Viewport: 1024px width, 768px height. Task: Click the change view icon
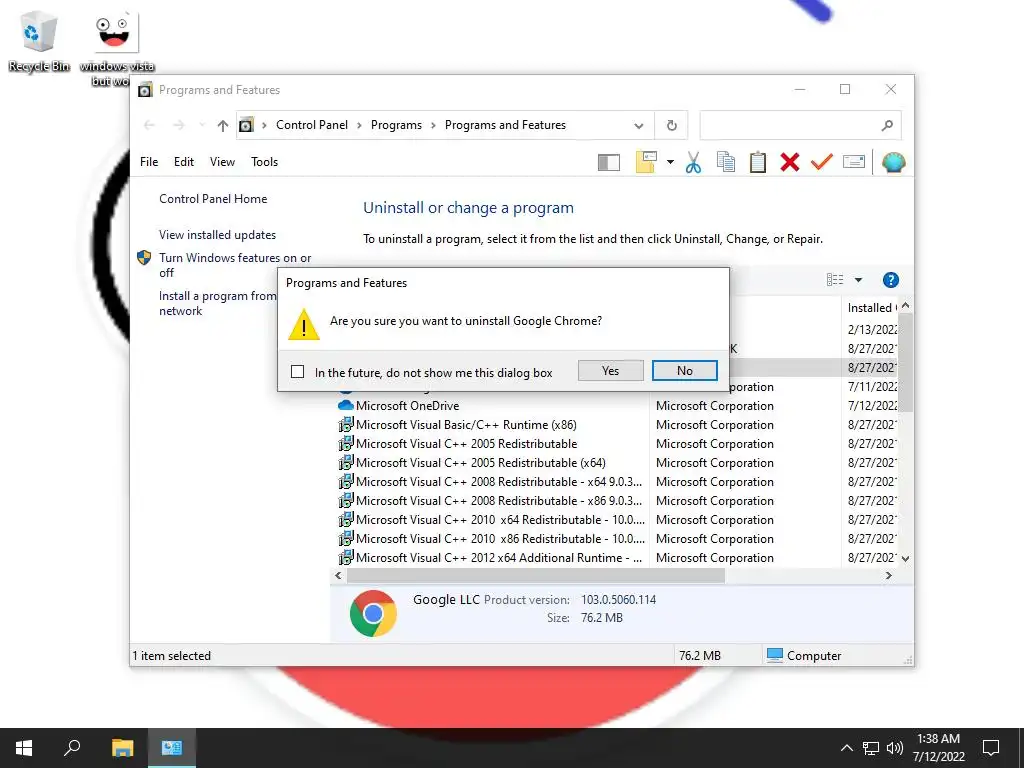tap(835, 280)
